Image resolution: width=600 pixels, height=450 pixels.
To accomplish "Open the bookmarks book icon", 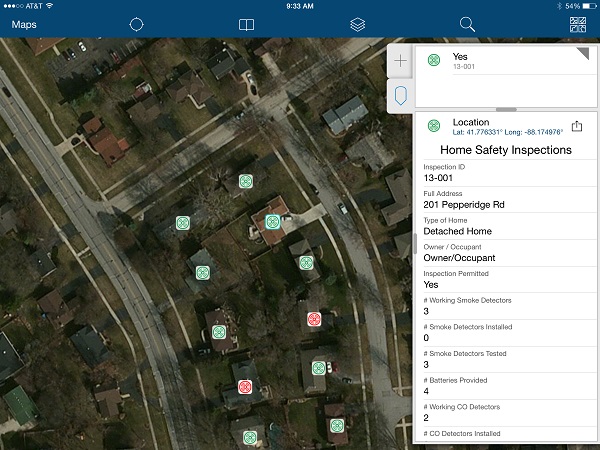I will click(246, 25).
